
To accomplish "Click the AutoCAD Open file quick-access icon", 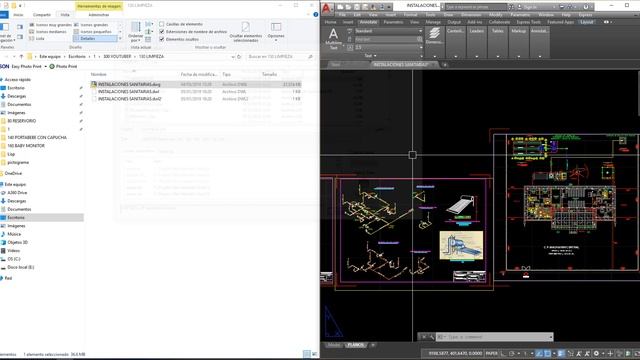I will pyautogui.click(x=348, y=7).
